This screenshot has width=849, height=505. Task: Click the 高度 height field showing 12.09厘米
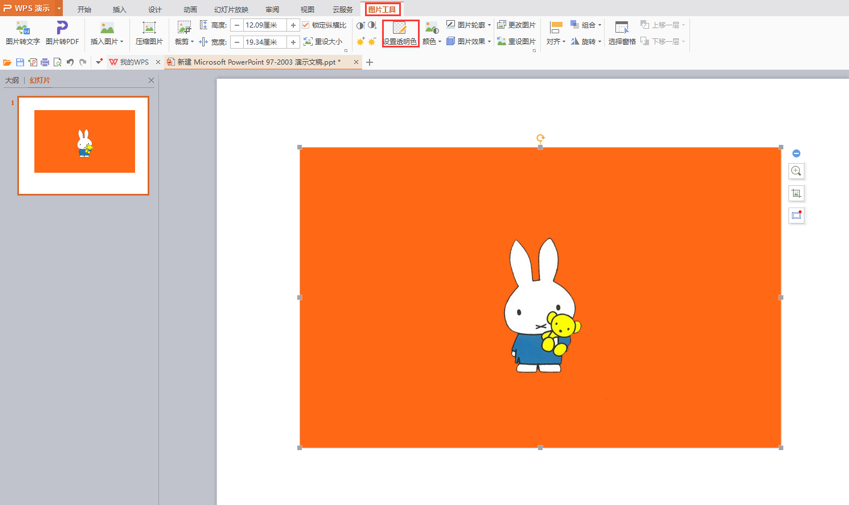pyautogui.click(x=265, y=25)
